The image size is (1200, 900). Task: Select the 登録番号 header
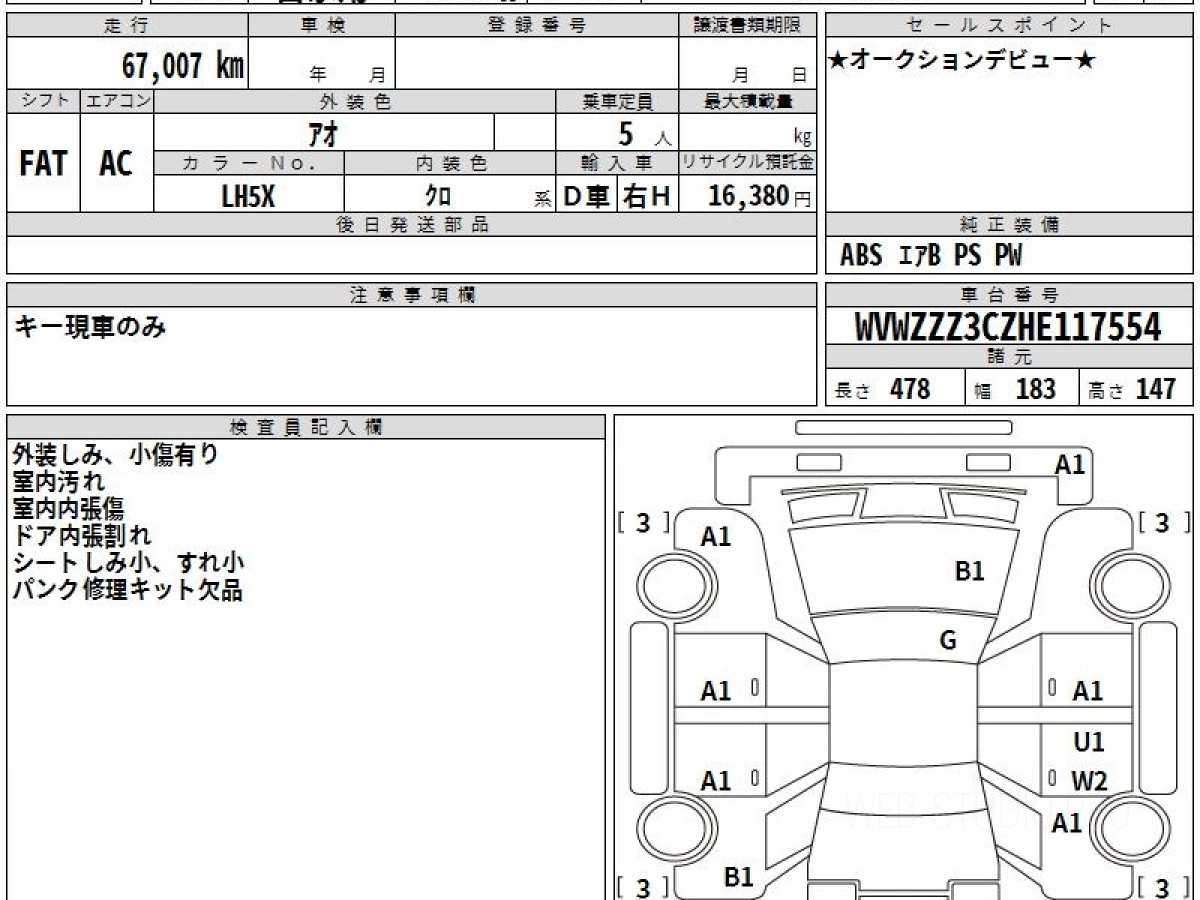537,26
